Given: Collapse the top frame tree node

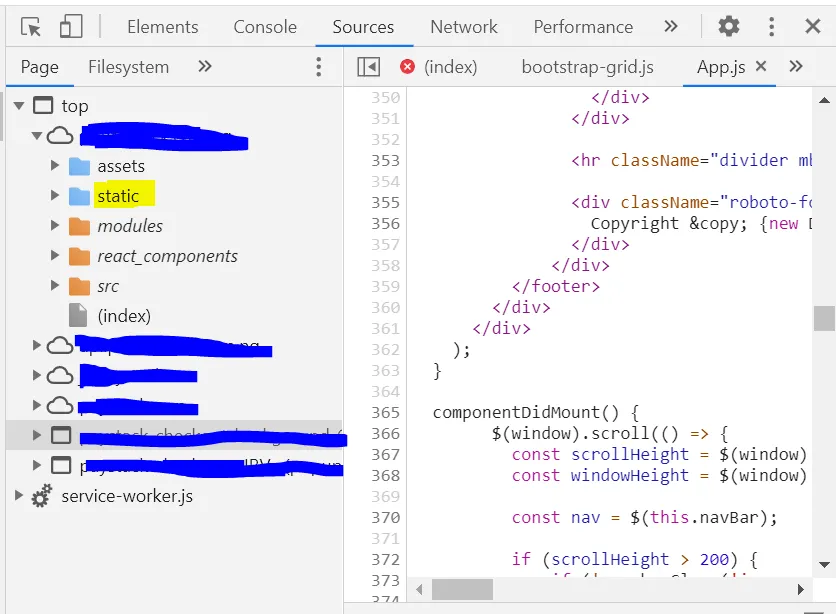Looking at the screenshot, I should pyautogui.click(x=19, y=106).
